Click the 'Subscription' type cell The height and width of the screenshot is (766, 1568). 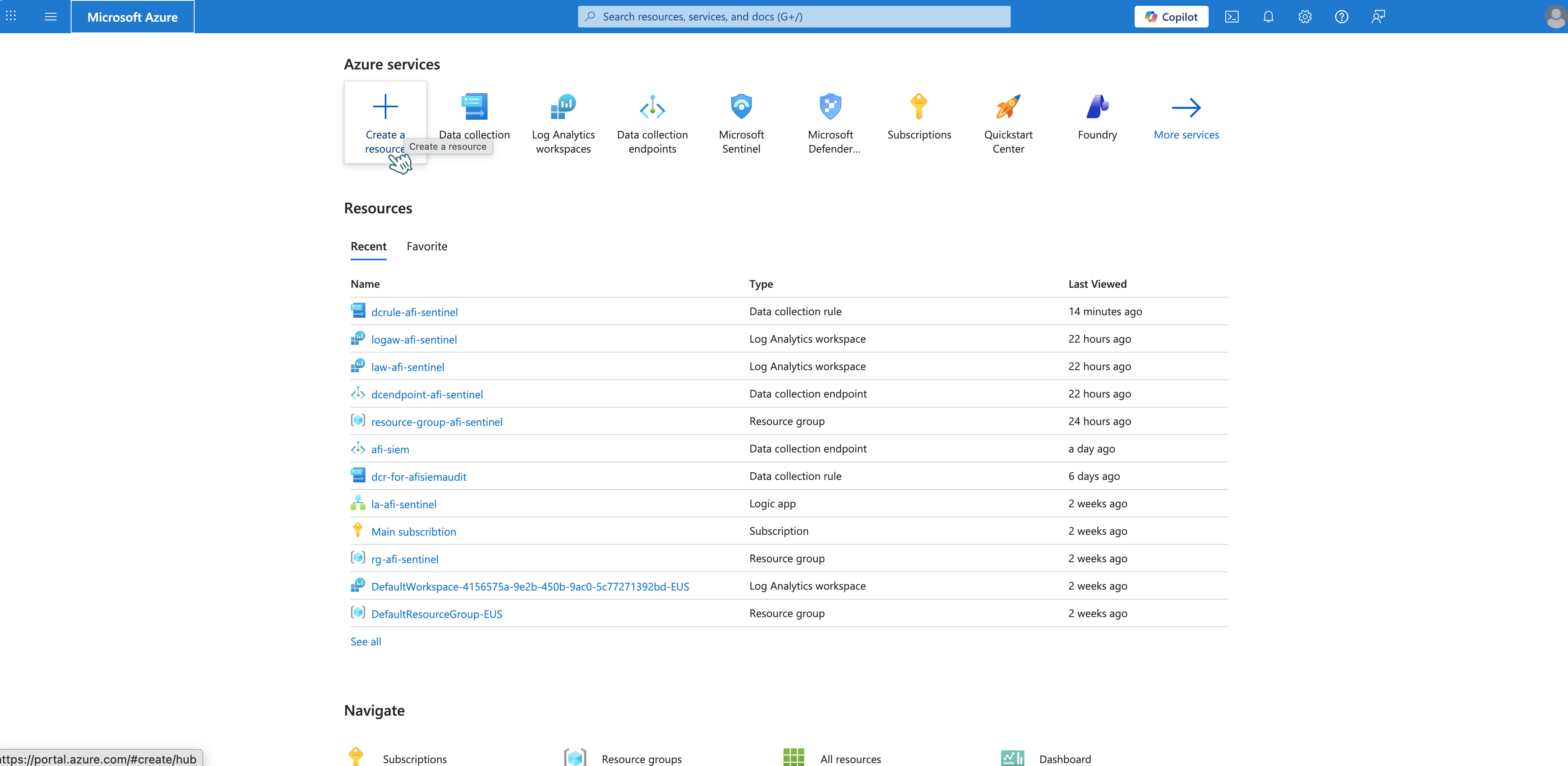[779, 531]
